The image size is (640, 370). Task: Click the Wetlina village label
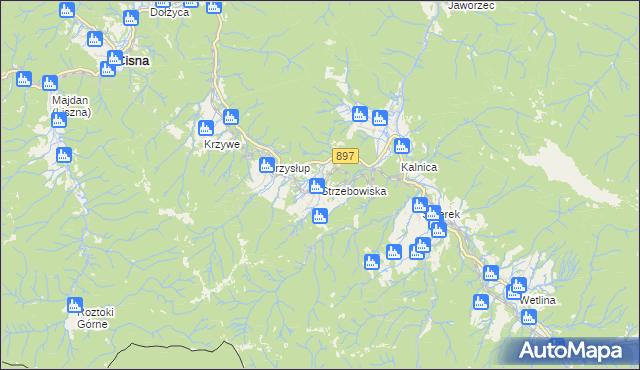tap(538, 300)
